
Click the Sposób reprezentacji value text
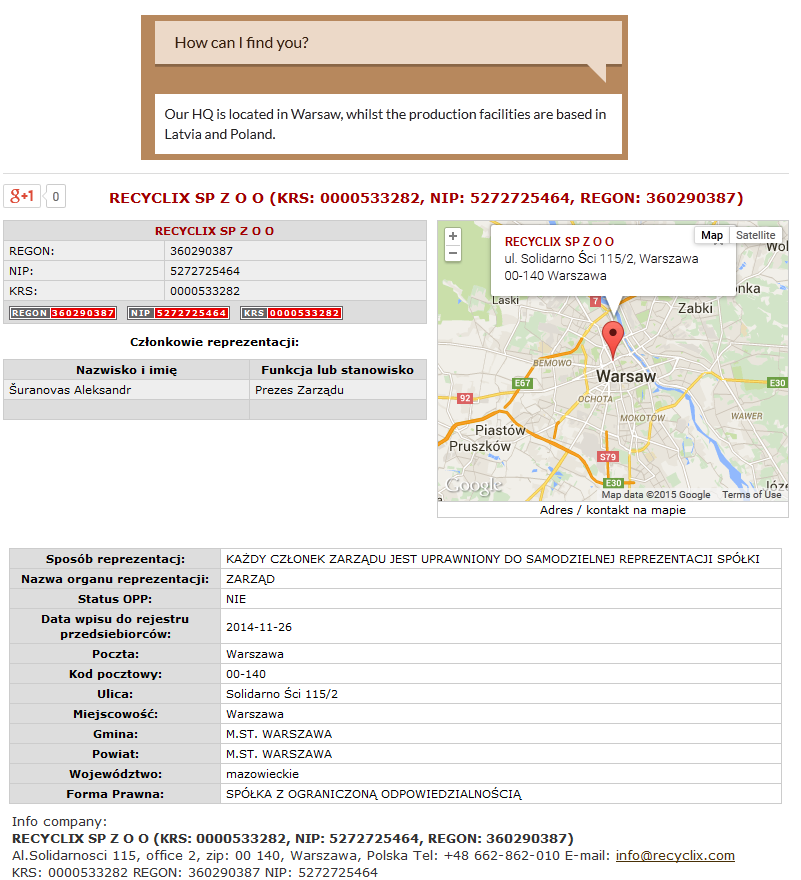click(492, 559)
